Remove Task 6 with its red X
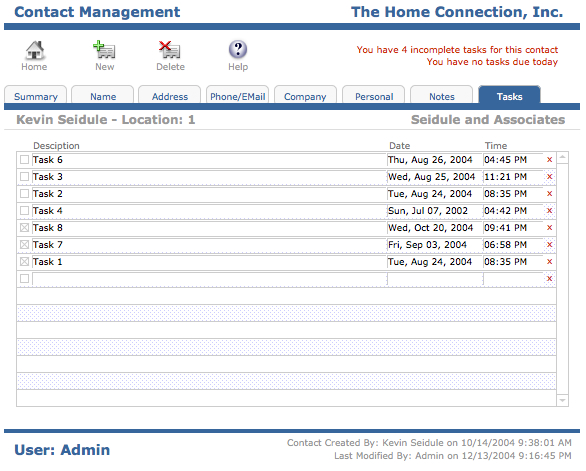This screenshot has height=471, width=586. click(549, 160)
